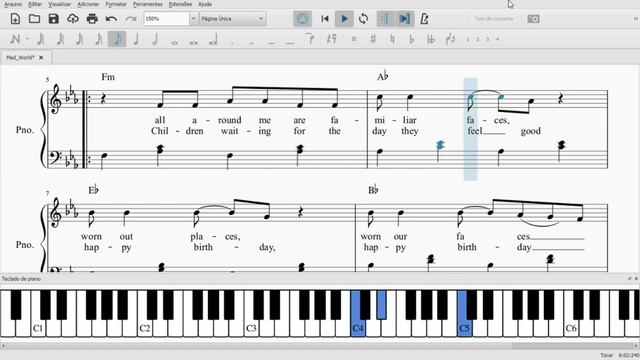Toggle Tom de concerto pitch button
Image resolution: width=640 pixels, height=360 pixels.
coord(494,19)
